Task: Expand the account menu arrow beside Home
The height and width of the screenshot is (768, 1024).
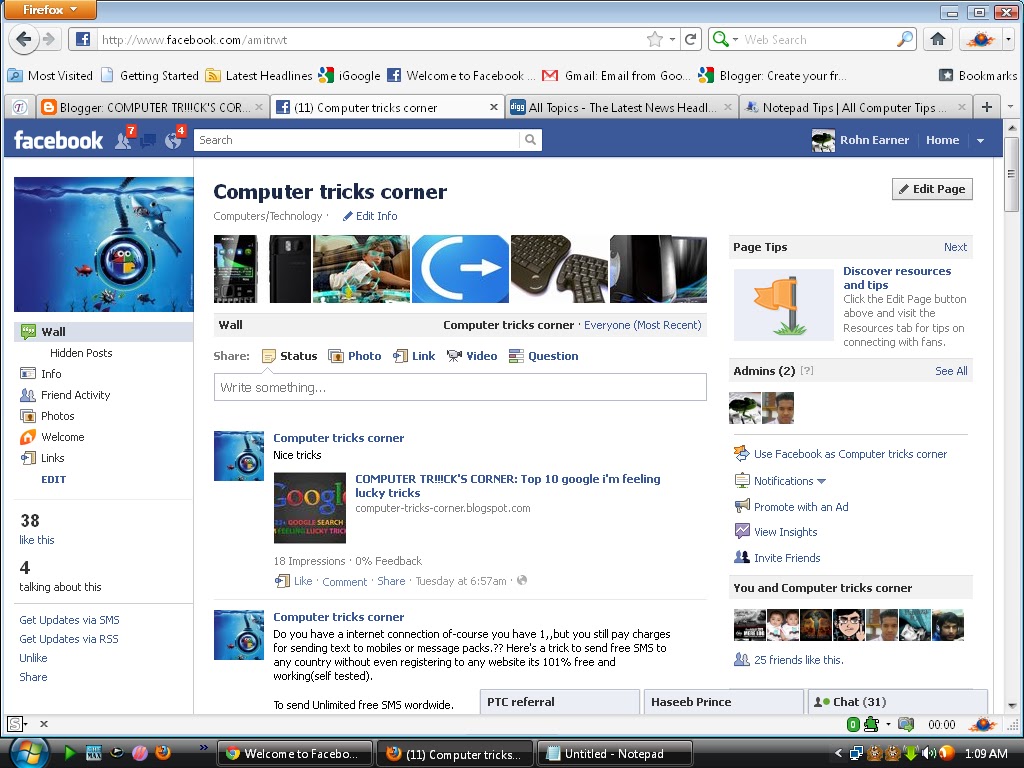Action: [x=980, y=140]
